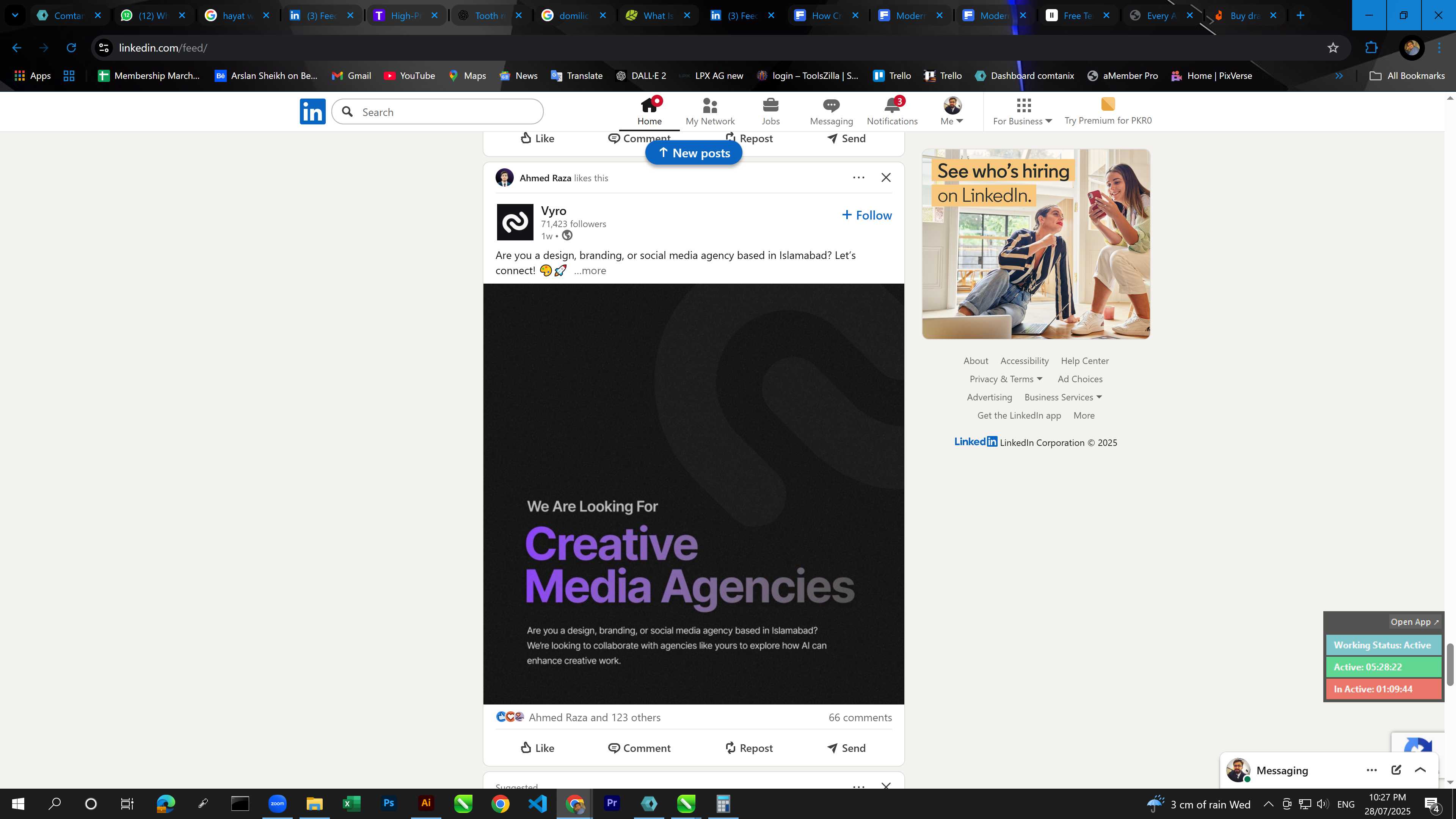Compose new message pencil icon
The height and width of the screenshot is (819, 1456).
pyautogui.click(x=1395, y=770)
